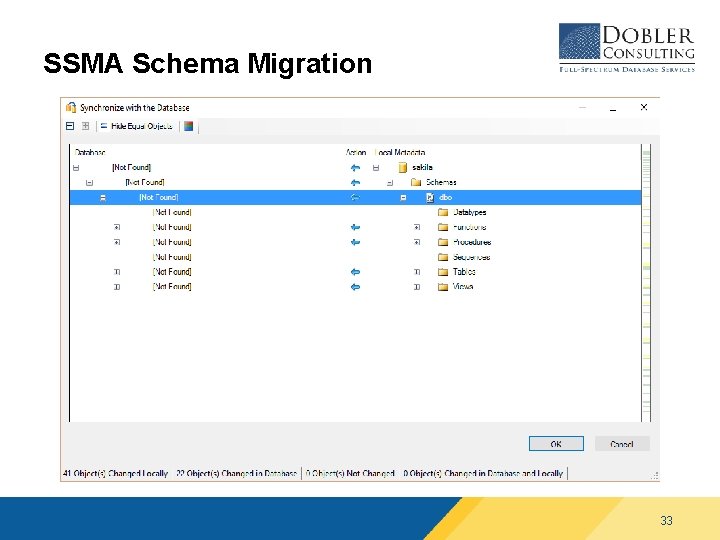
Task: Select the dbo tree item
Action: (445, 197)
